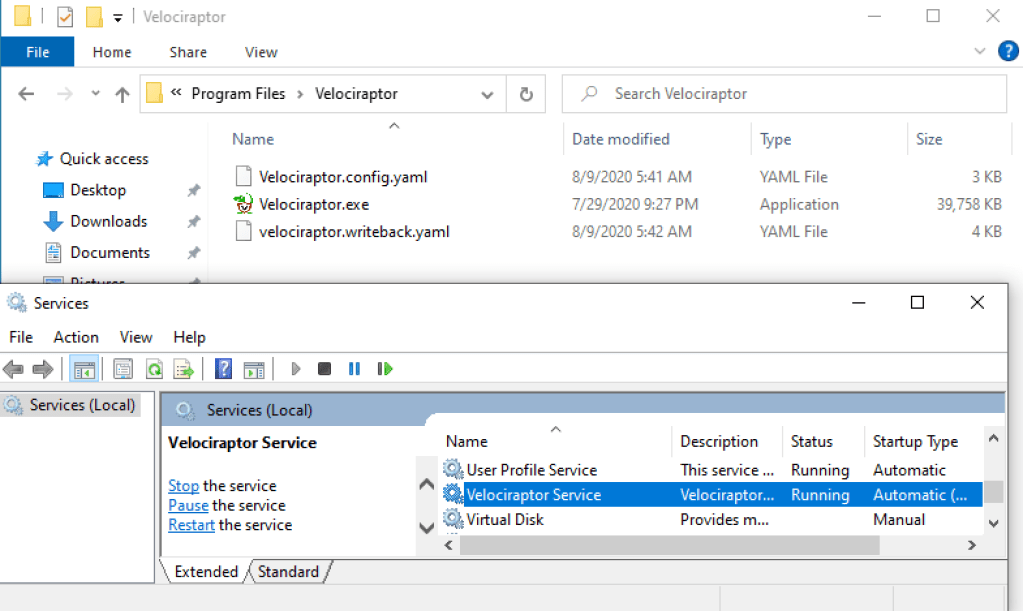Click the Restart the service link
Screen dimensions: 1023x611
coord(191,525)
